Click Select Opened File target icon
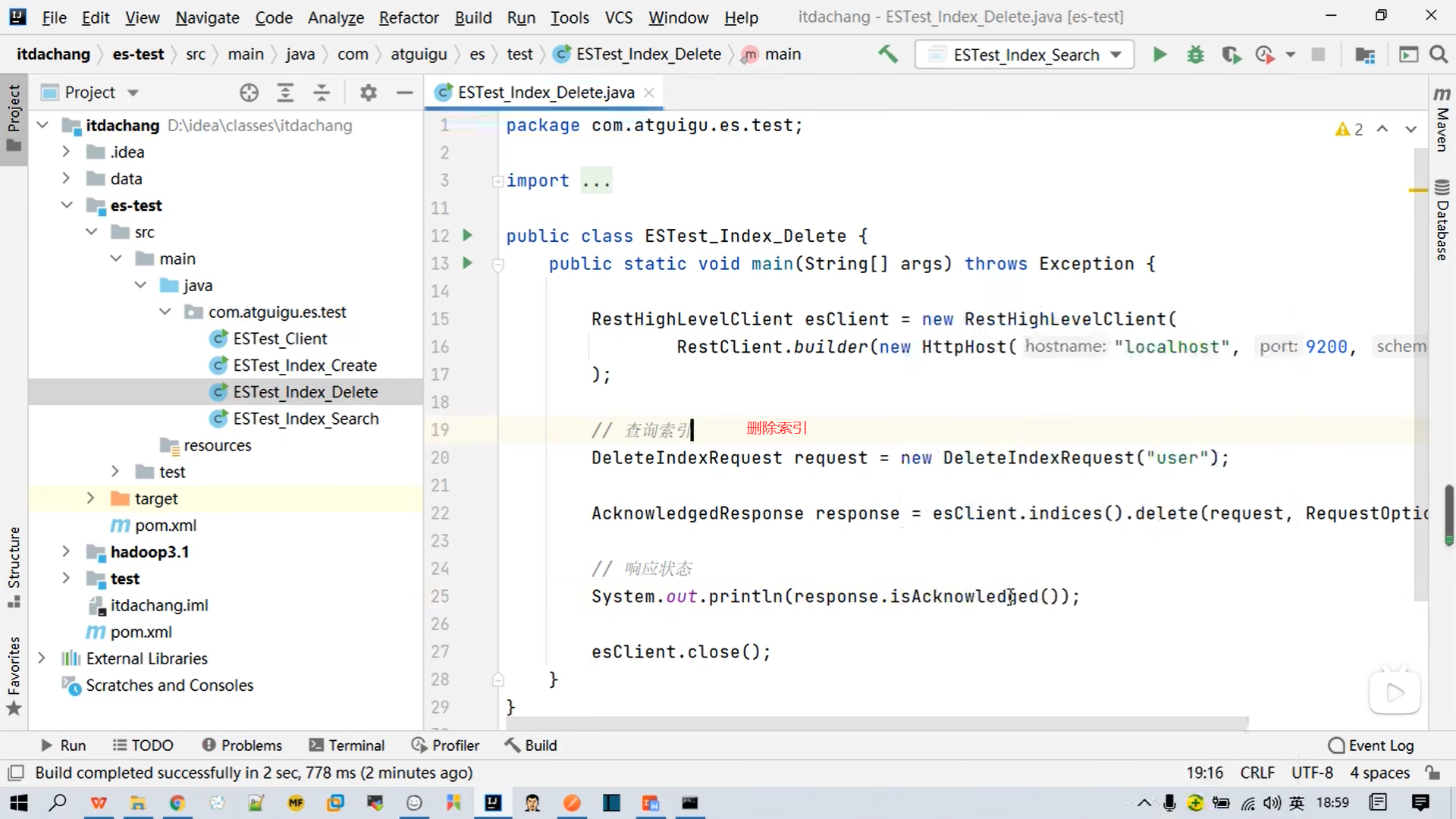 [249, 93]
